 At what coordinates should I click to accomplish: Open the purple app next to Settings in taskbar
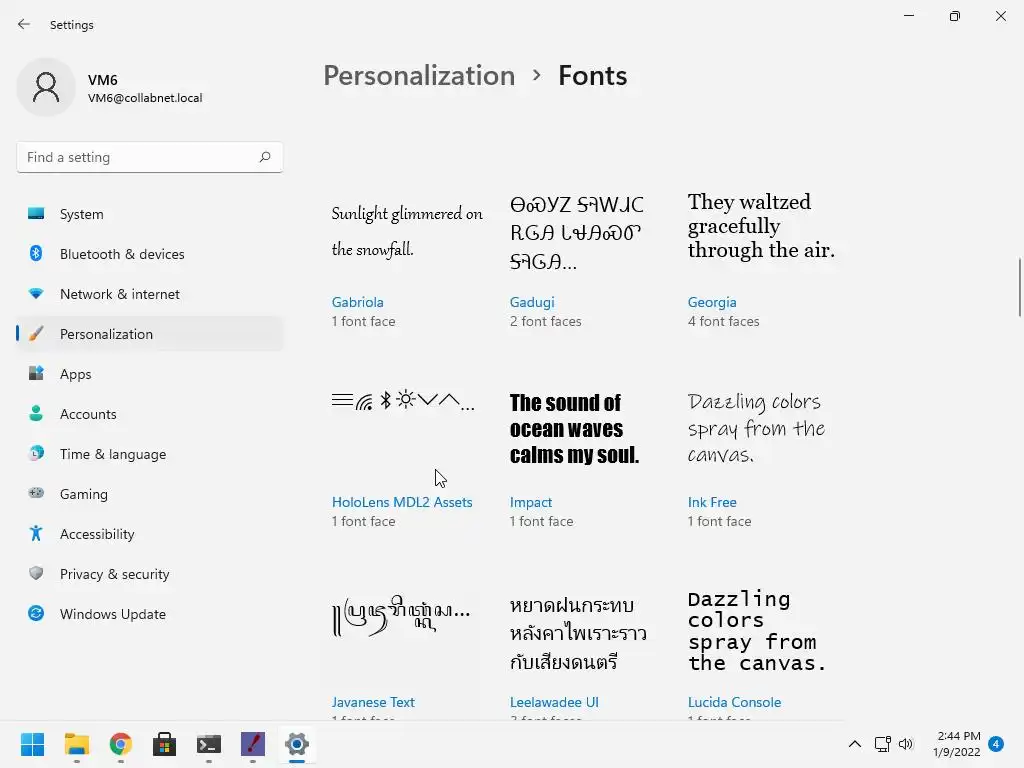point(253,744)
